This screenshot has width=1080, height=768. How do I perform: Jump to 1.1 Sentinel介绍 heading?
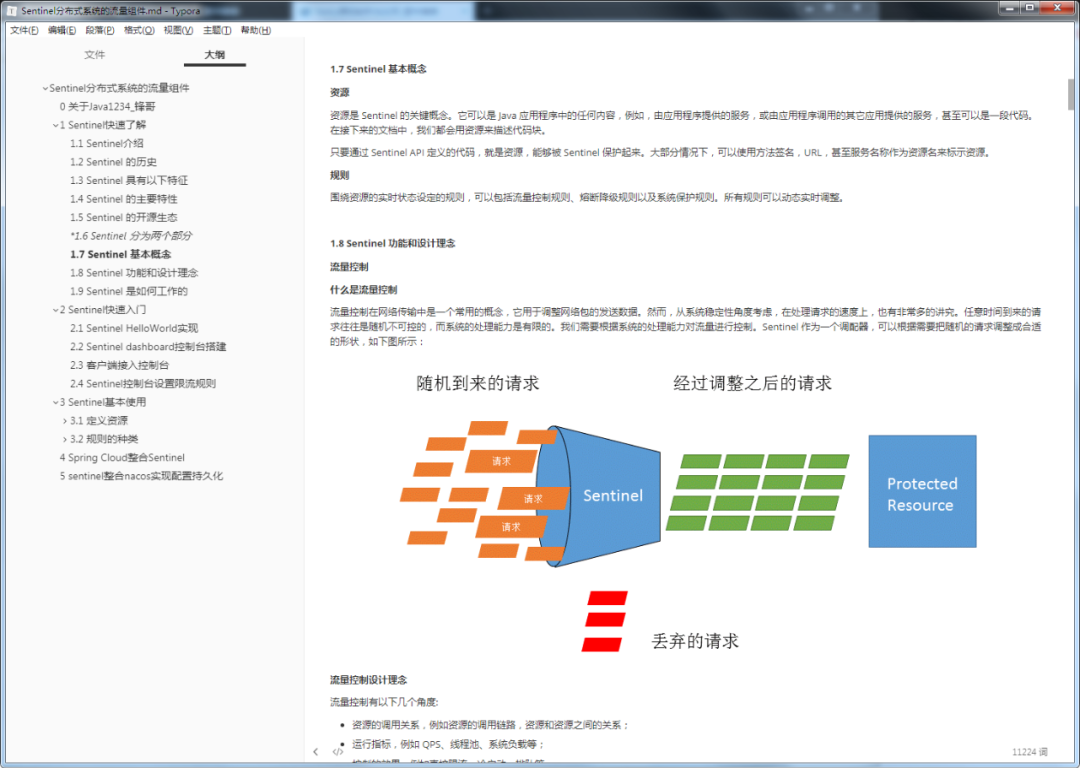coord(107,143)
